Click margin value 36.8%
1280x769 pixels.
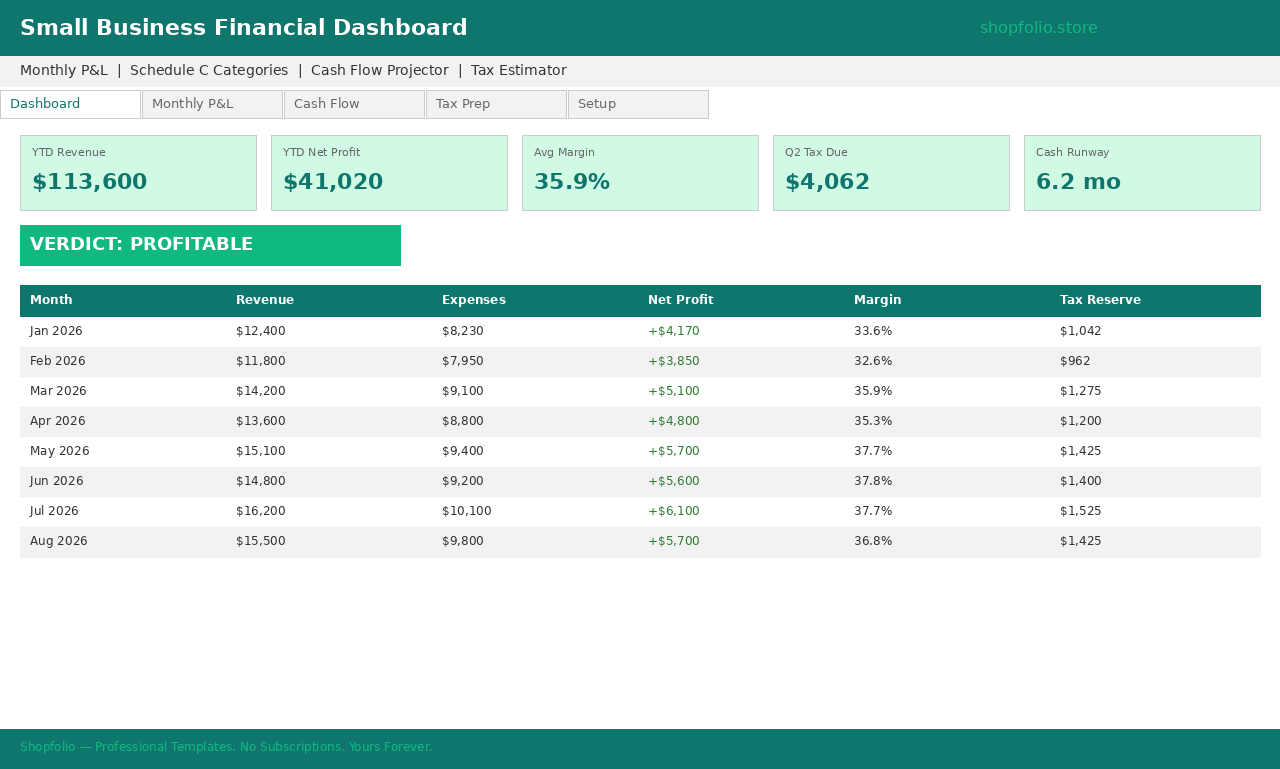[x=873, y=541]
